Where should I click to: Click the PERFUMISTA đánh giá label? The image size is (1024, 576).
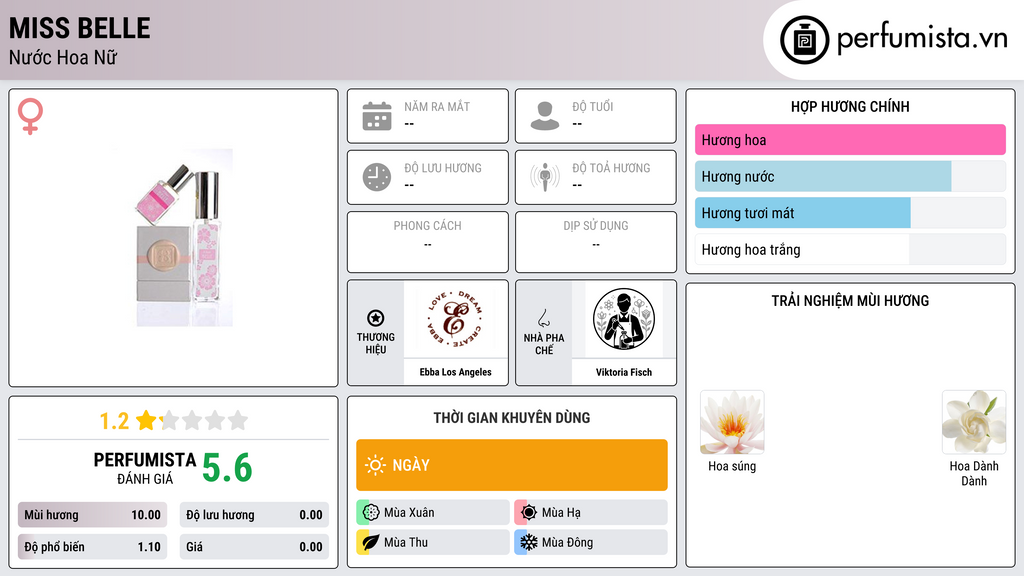[145, 468]
